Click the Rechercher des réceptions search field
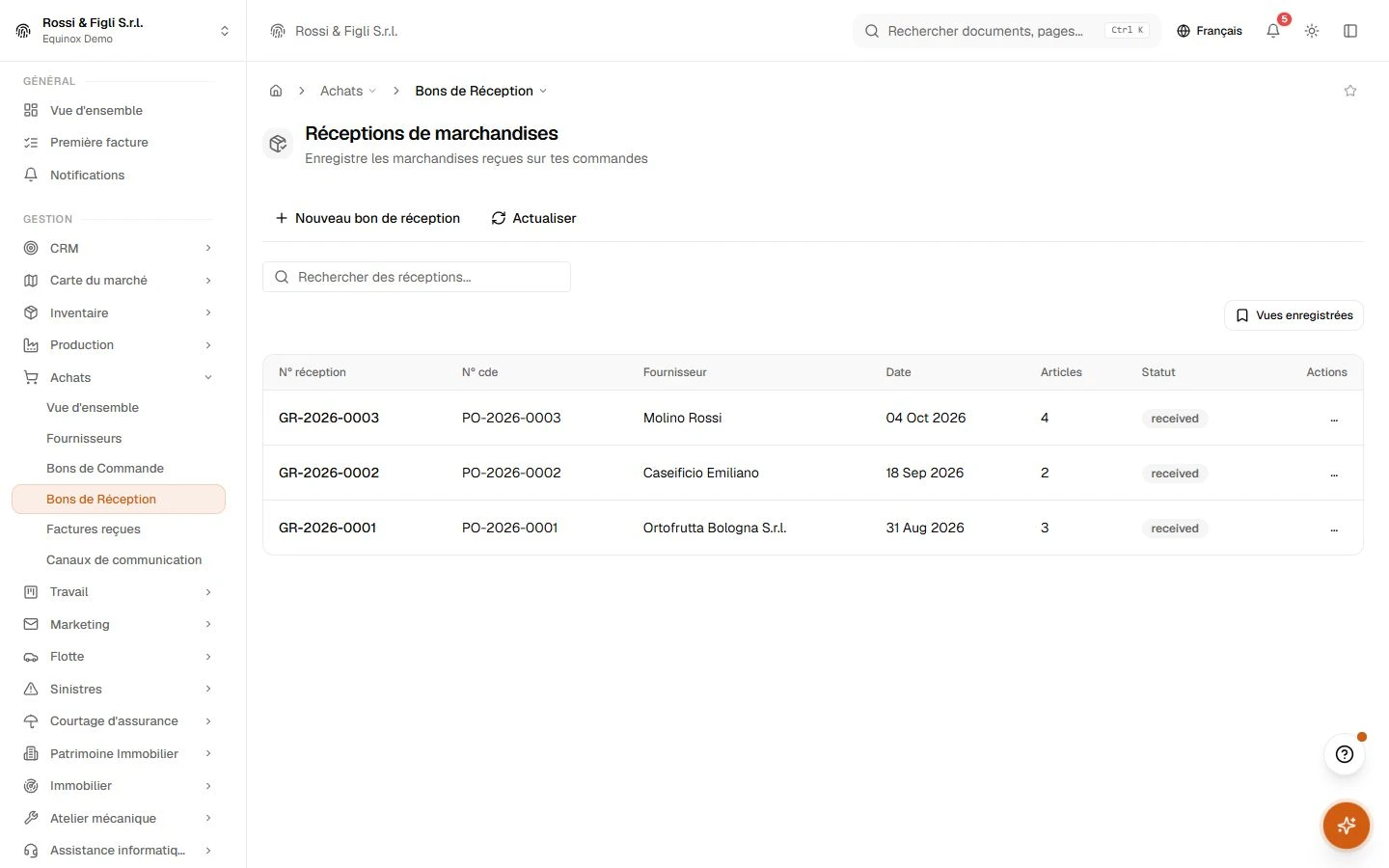This screenshot has height=868, width=1389. [417, 277]
